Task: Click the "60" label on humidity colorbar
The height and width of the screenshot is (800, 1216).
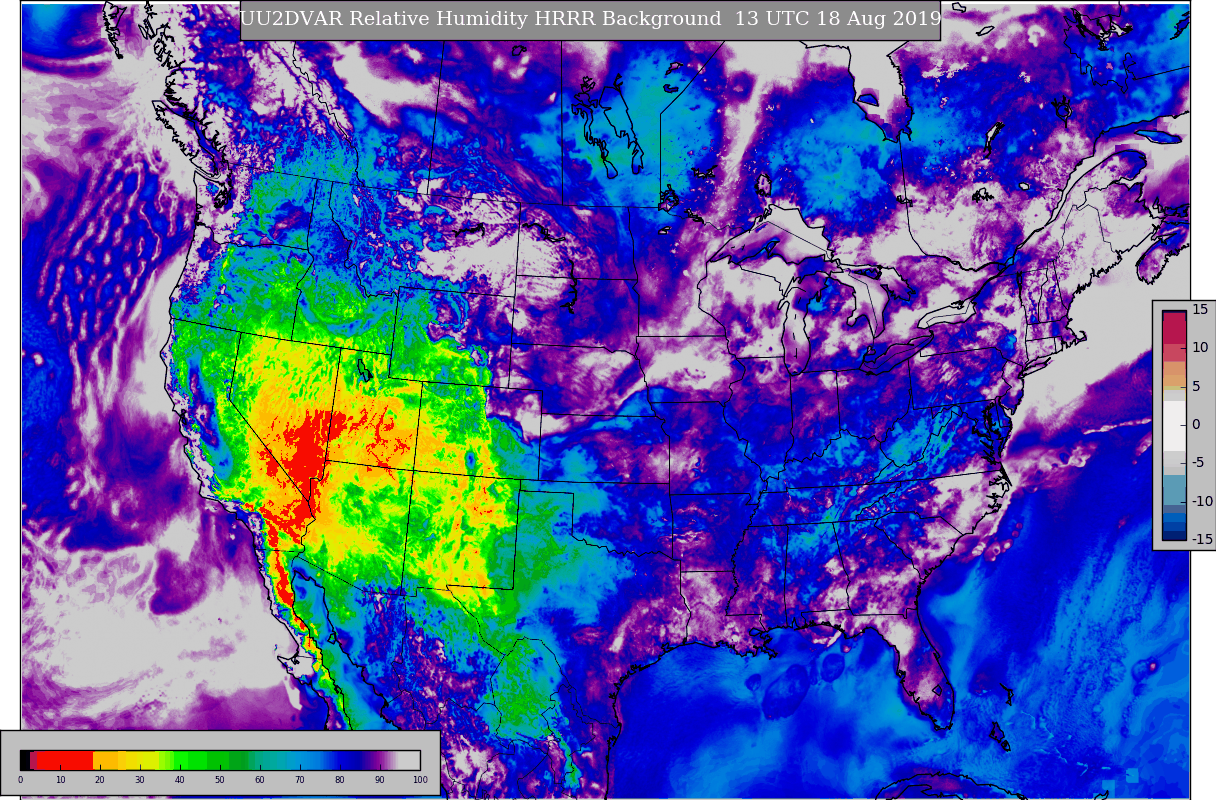Action: pos(260,780)
